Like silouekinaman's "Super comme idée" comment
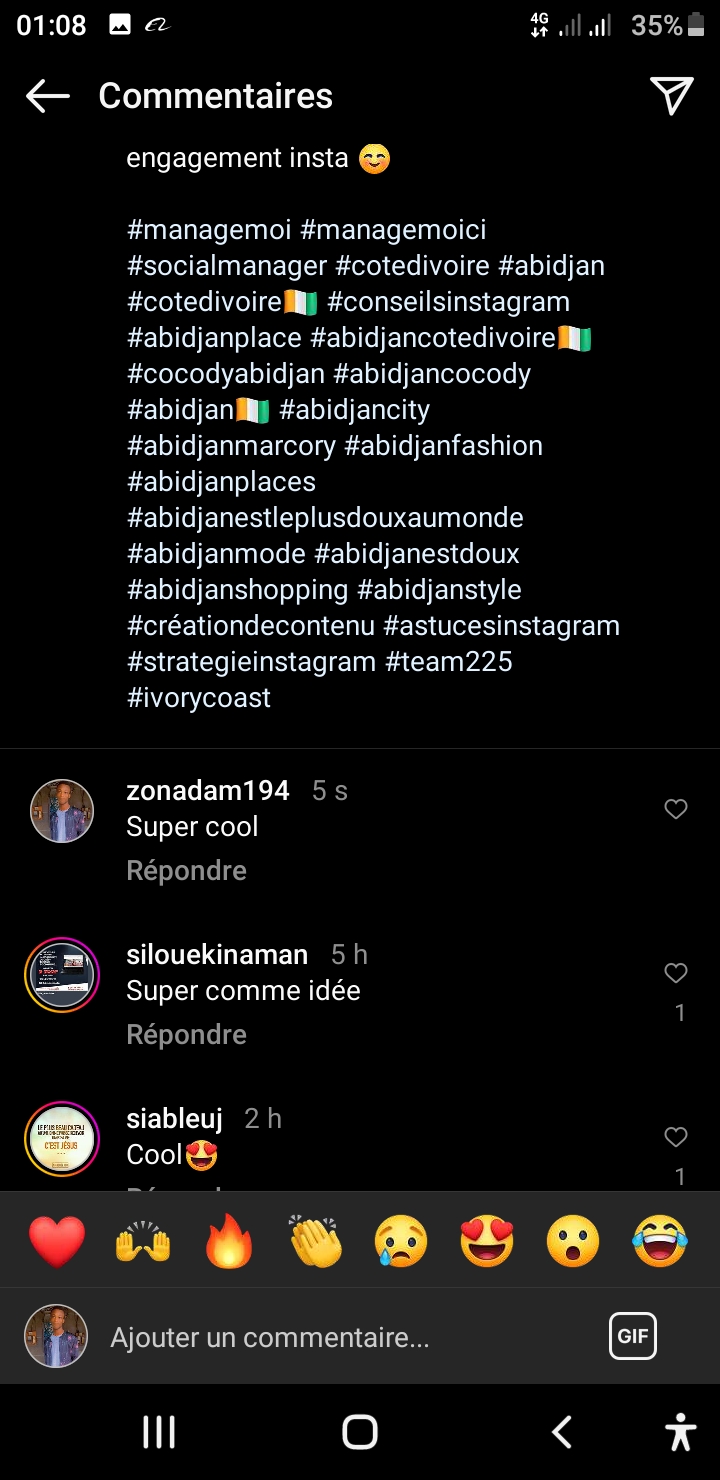This screenshot has width=720, height=1480. point(676,973)
